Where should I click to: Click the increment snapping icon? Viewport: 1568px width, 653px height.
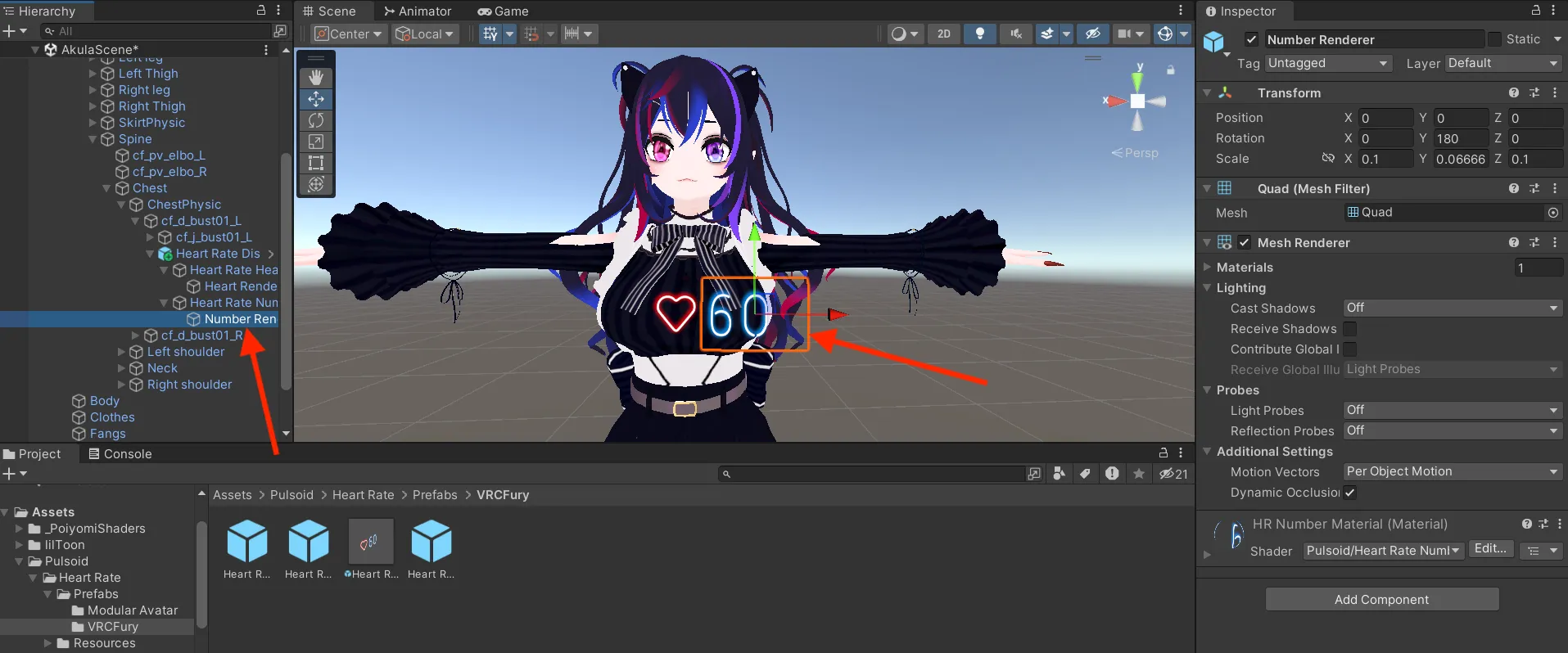(x=531, y=34)
